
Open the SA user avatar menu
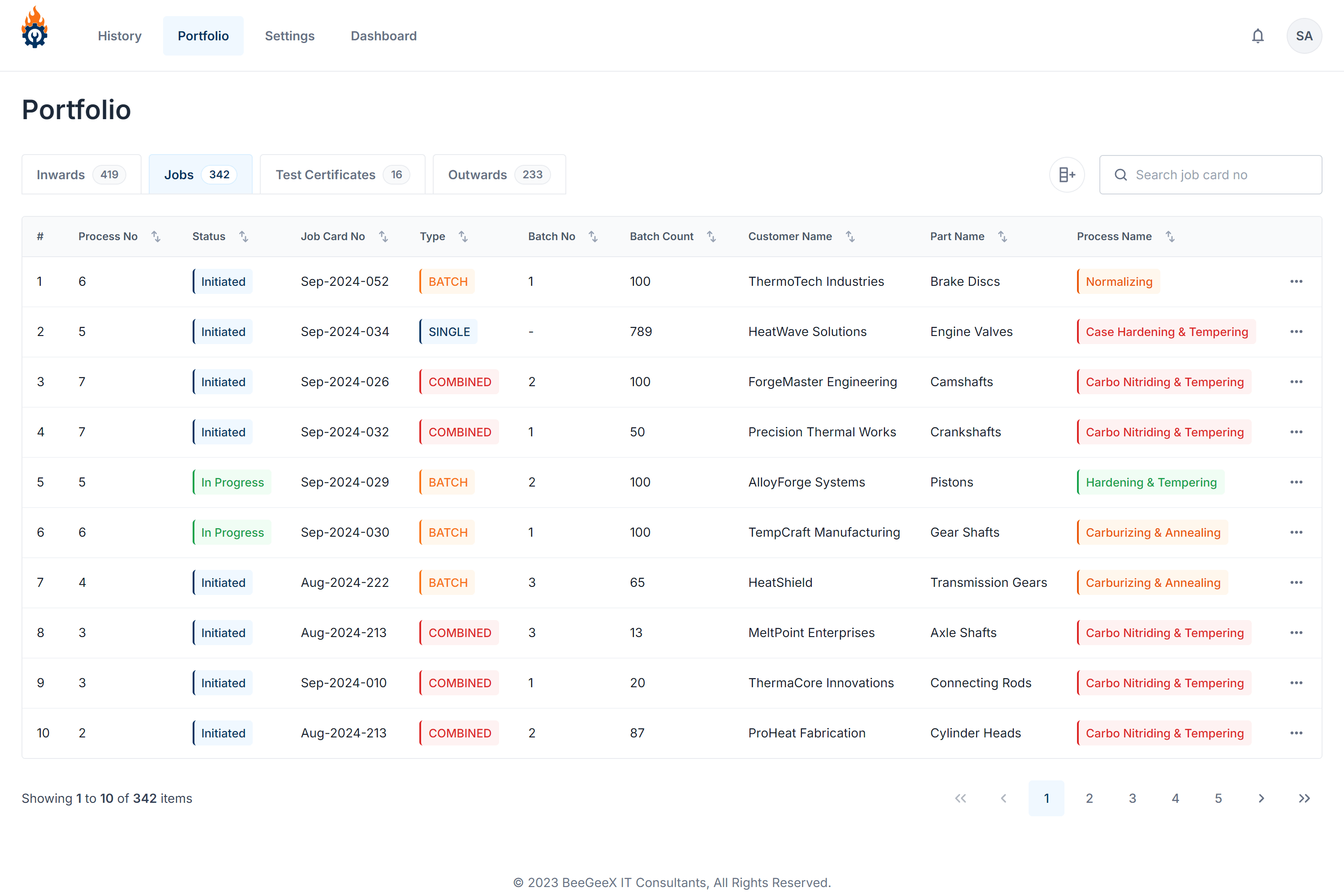(x=1304, y=36)
